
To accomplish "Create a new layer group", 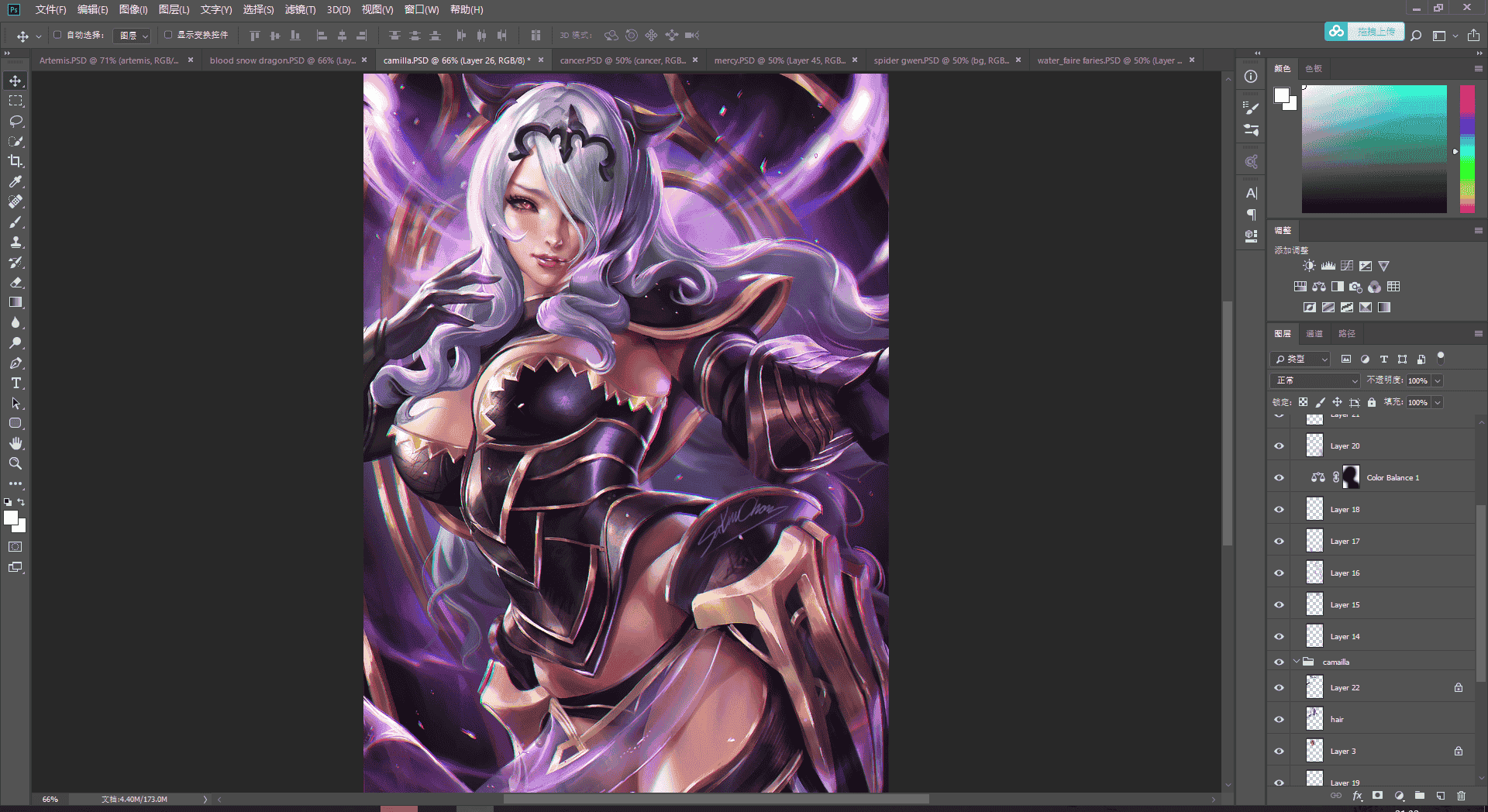I will pos(1419,796).
